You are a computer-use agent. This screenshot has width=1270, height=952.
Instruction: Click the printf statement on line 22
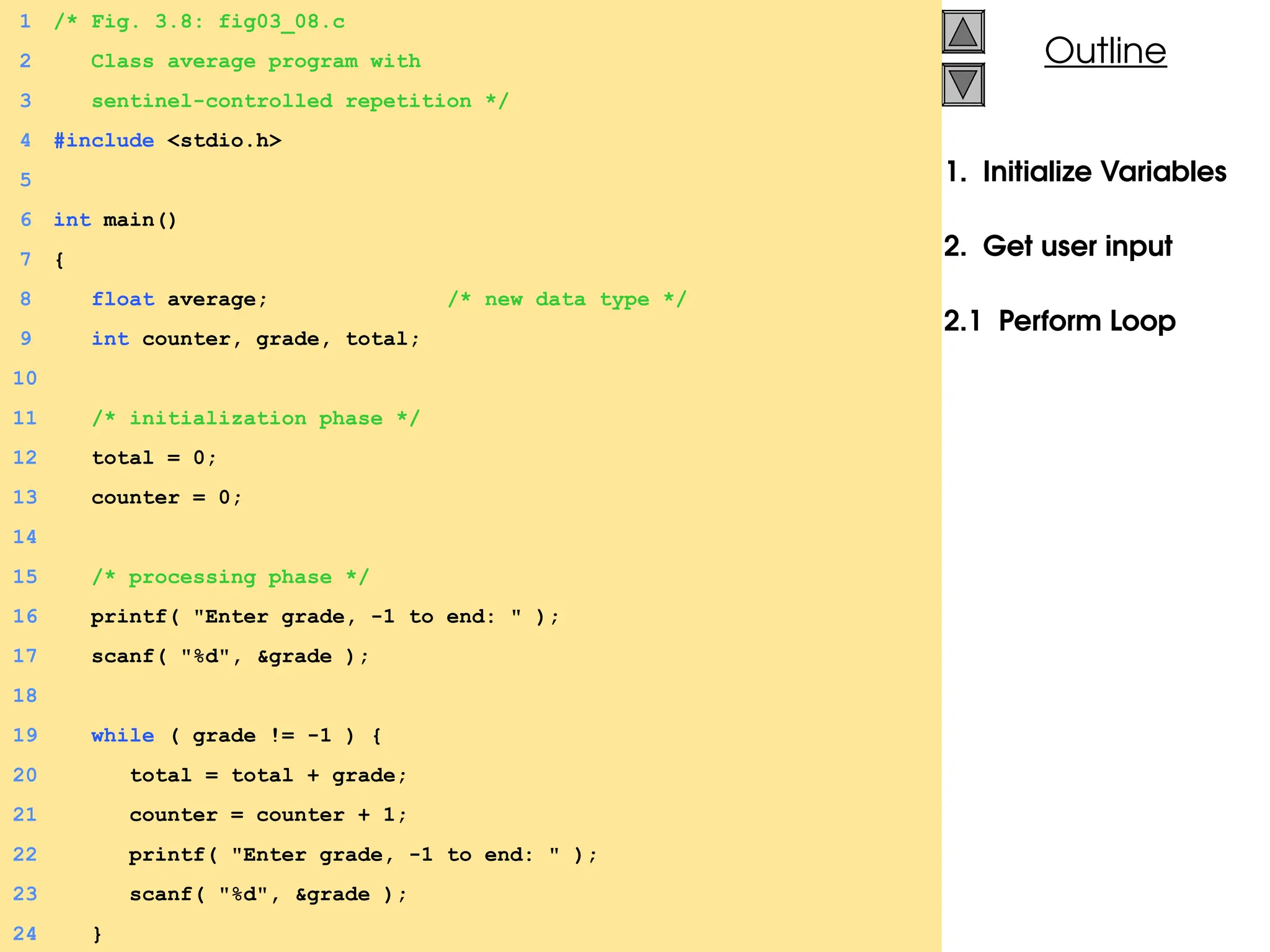pos(363,855)
